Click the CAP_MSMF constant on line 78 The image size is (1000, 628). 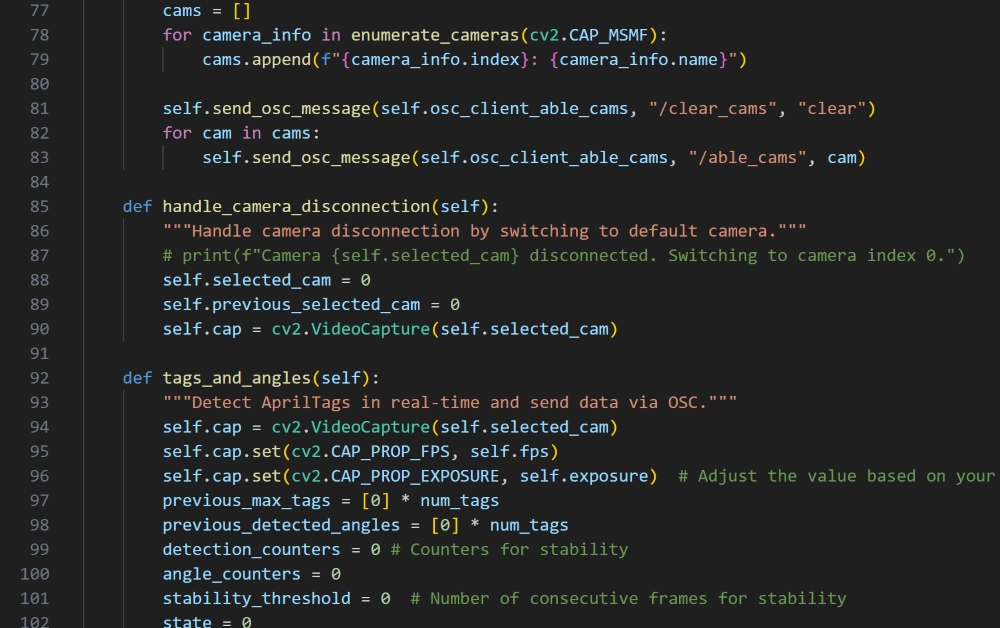611,35
